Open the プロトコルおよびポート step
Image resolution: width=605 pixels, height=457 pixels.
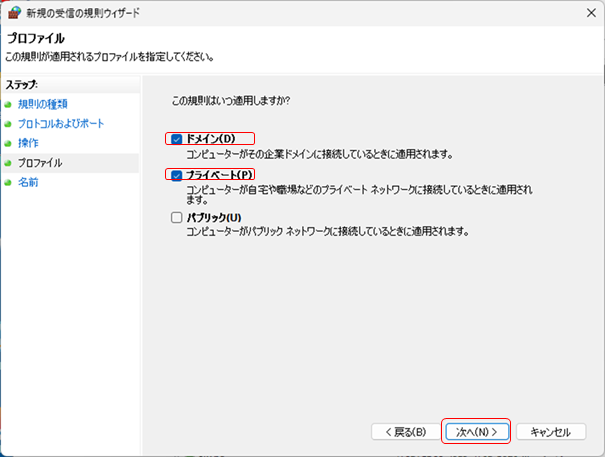coord(60,123)
